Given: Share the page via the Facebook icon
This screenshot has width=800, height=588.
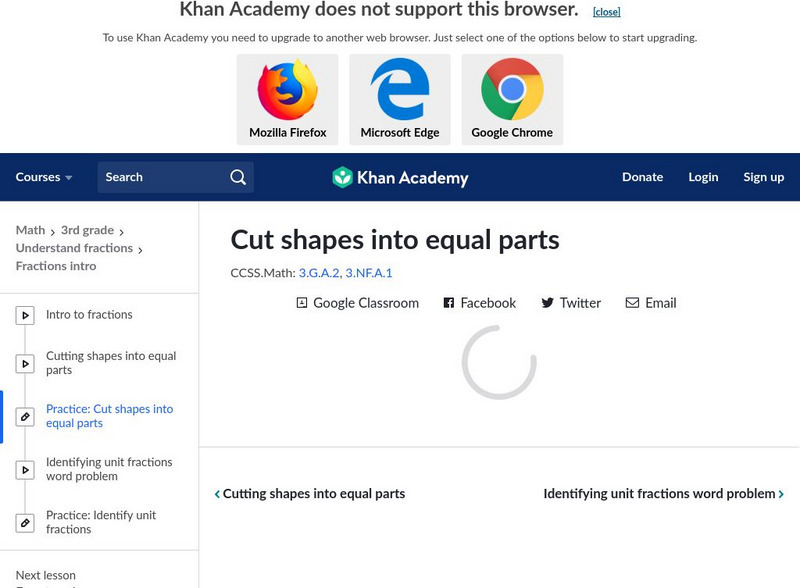Looking at the screenshot, I should click(x=449, y=303).
